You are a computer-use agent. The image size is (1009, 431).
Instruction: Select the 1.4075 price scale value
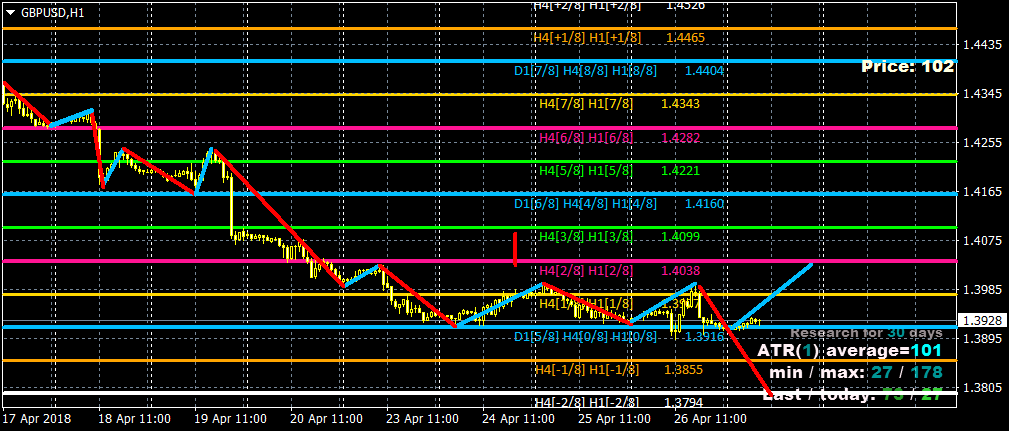click(983, 241)
